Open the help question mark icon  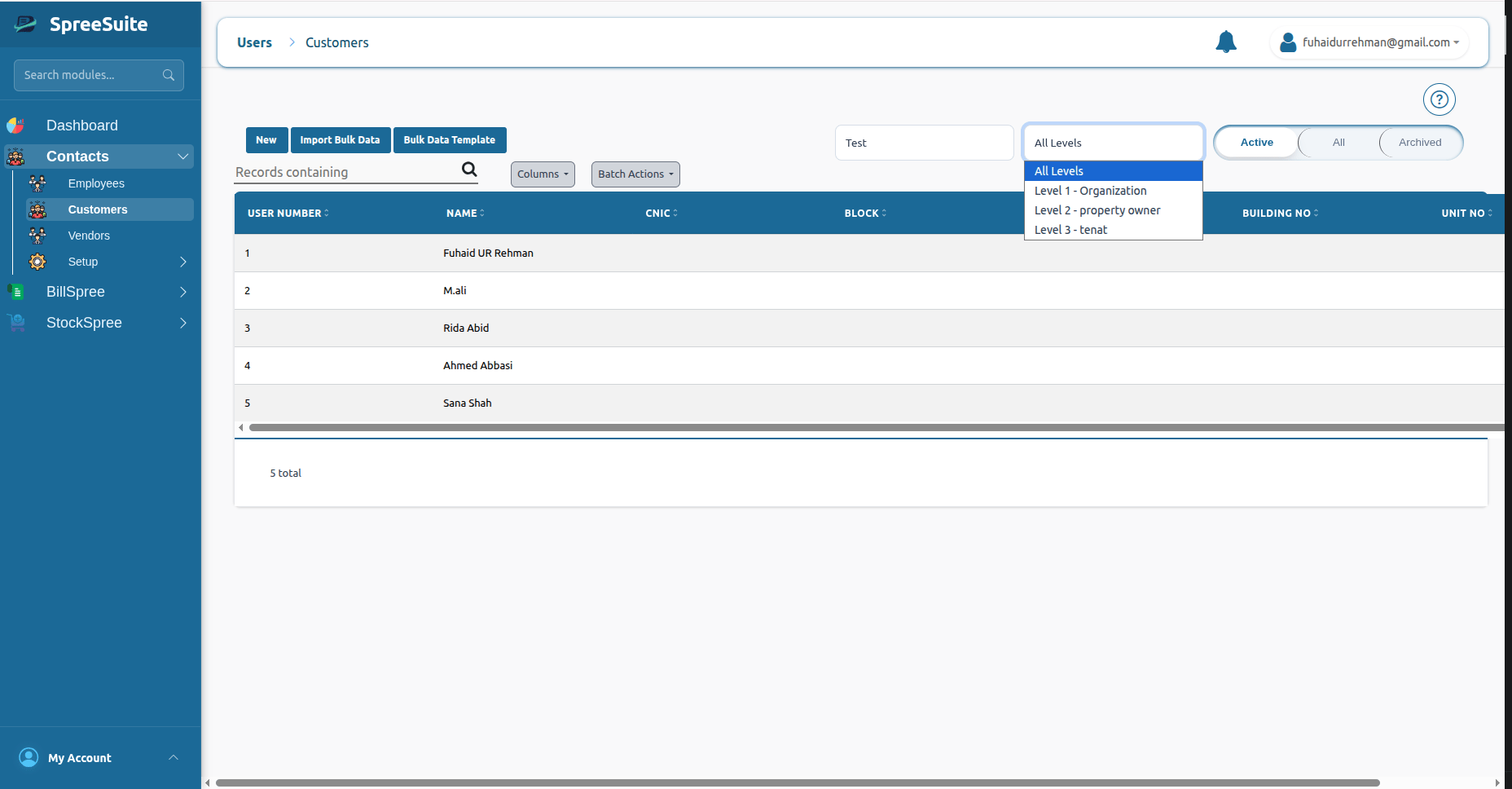(1439, 99)
